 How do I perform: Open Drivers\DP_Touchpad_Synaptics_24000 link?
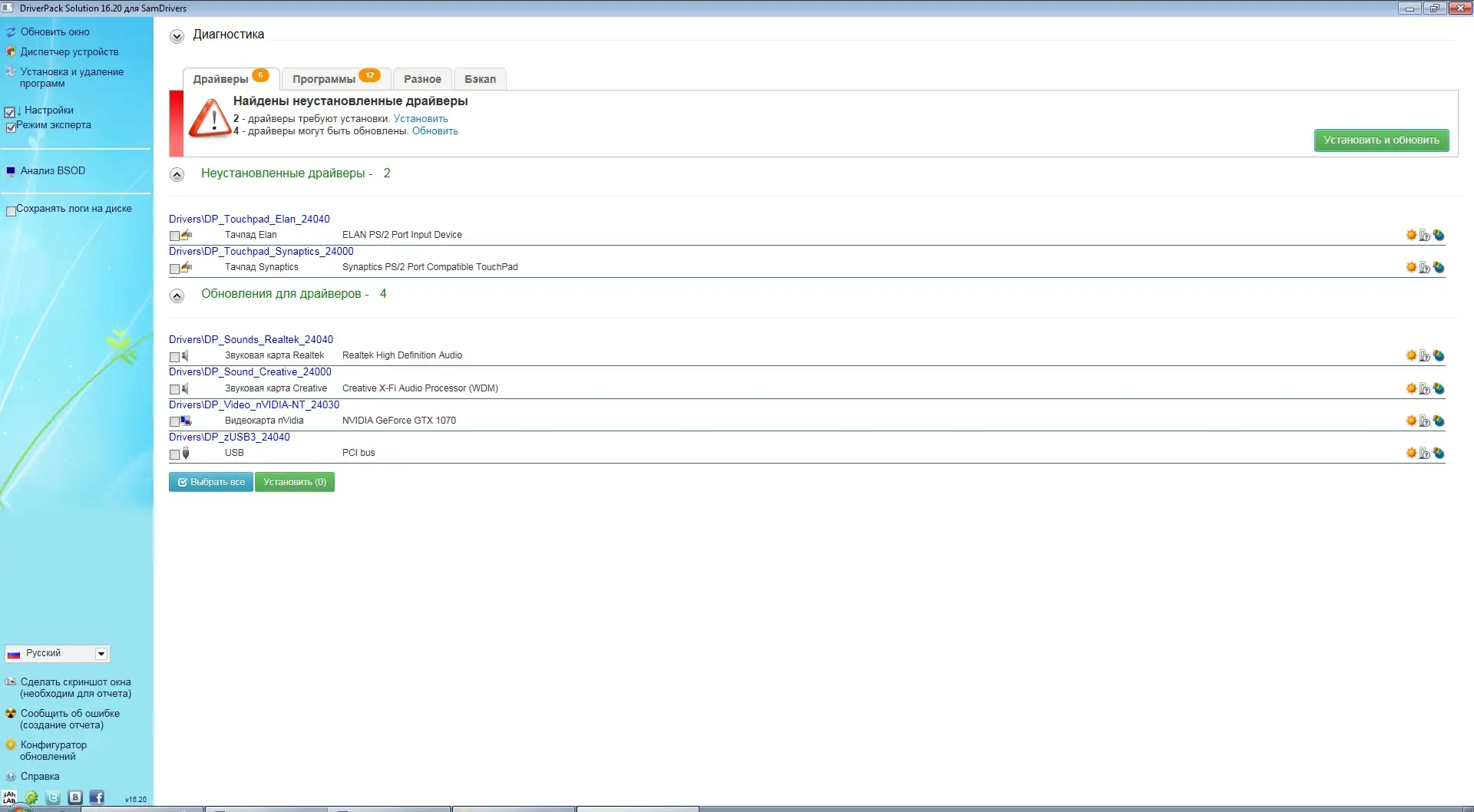[x=261, y=251]
